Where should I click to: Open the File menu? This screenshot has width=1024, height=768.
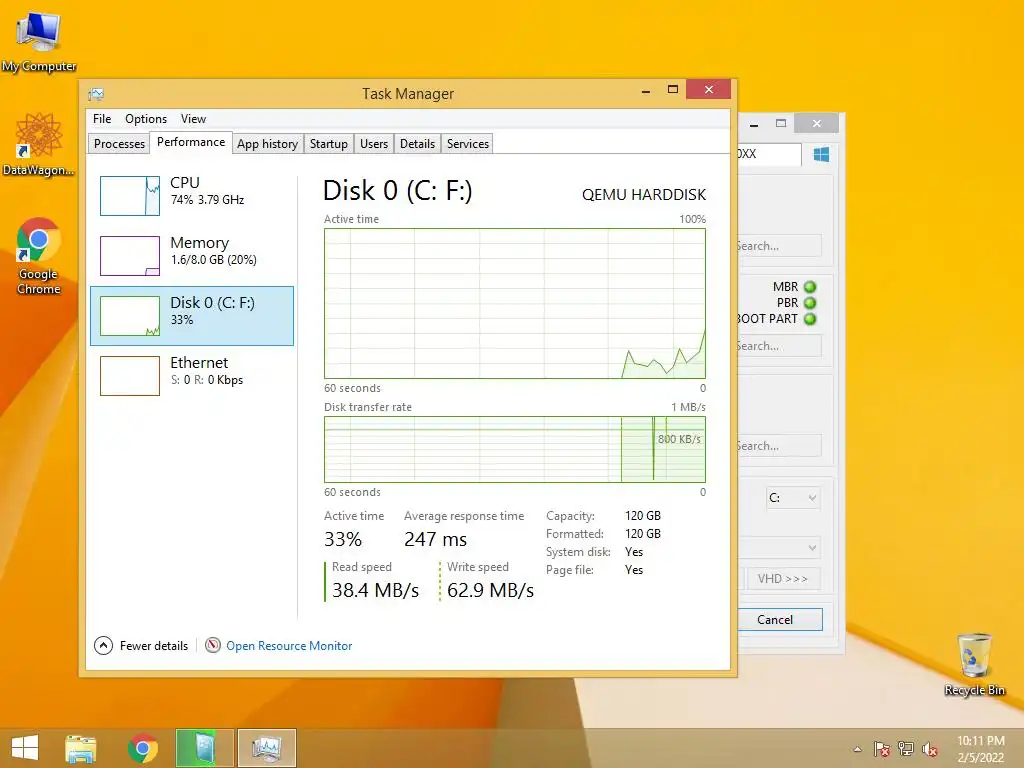(x=102, y=119)
